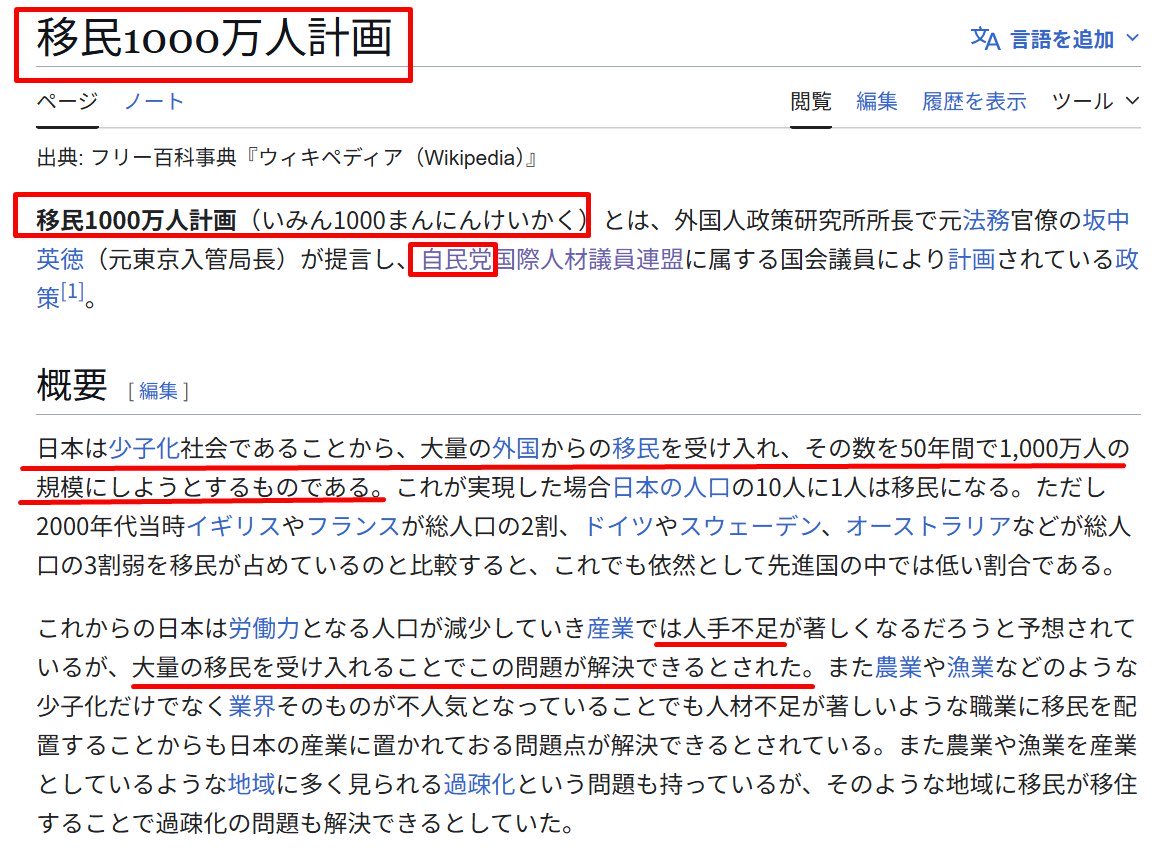
Task: Open the 労働力 link
Action: coord(264,628)
